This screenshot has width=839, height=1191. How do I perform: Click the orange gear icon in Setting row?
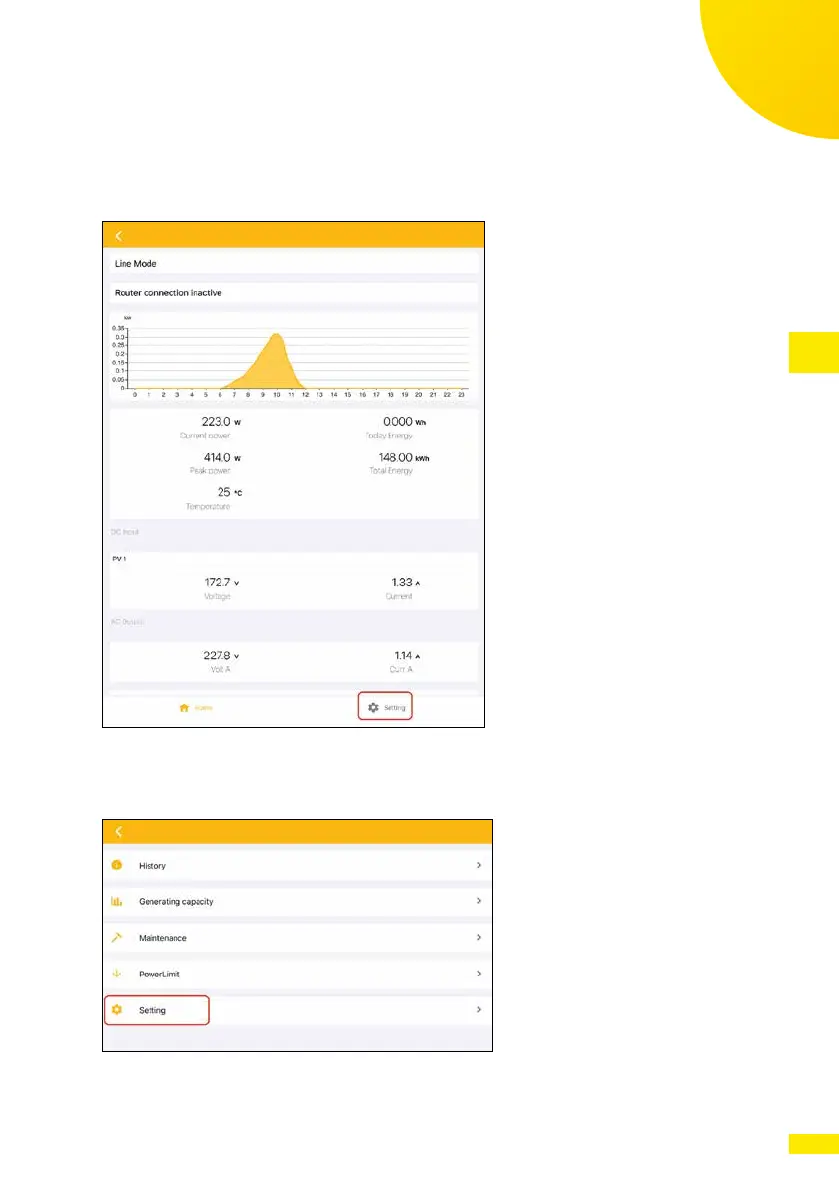pos(117,1009)
